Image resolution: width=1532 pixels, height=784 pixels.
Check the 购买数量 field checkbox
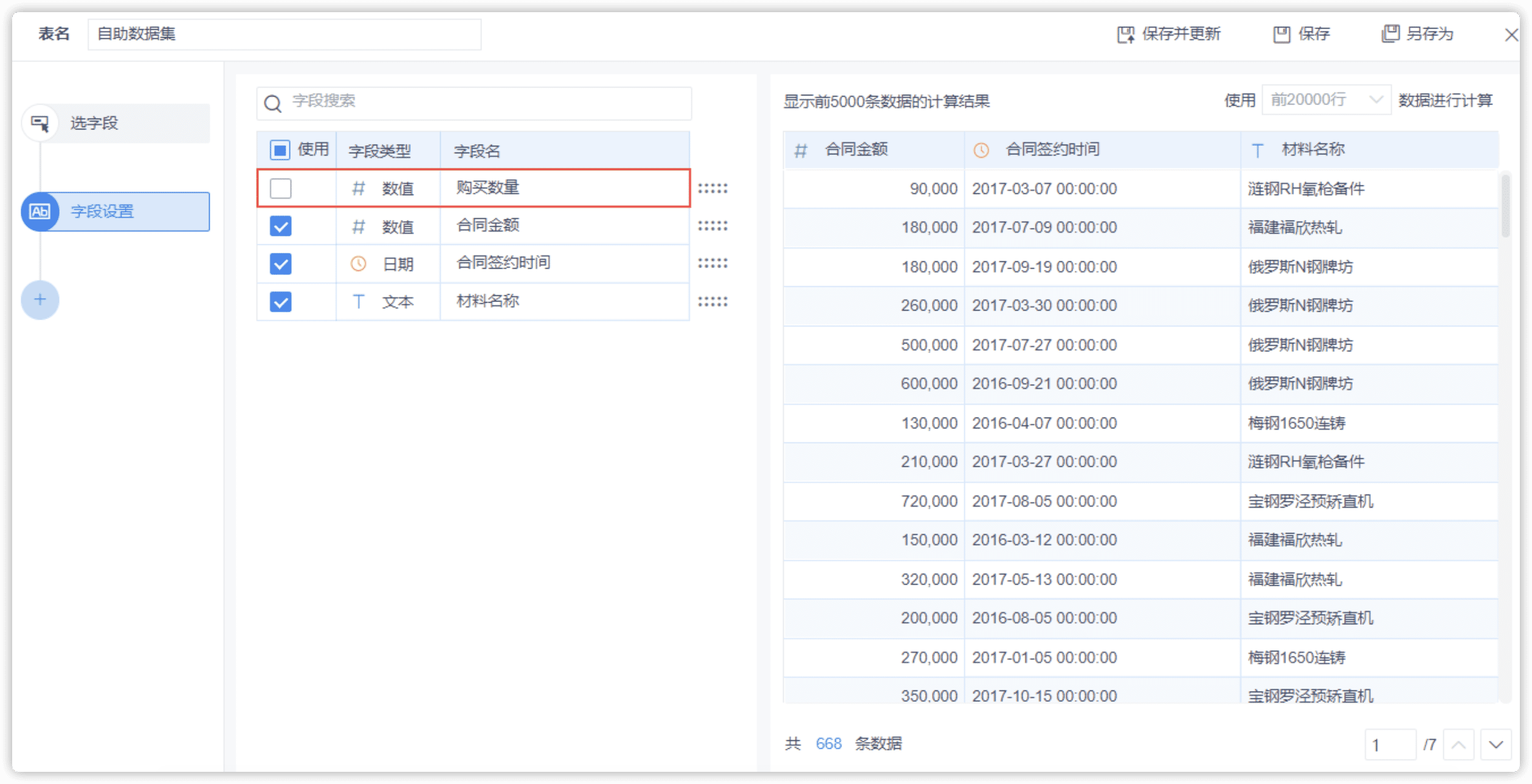coord(280,188)
